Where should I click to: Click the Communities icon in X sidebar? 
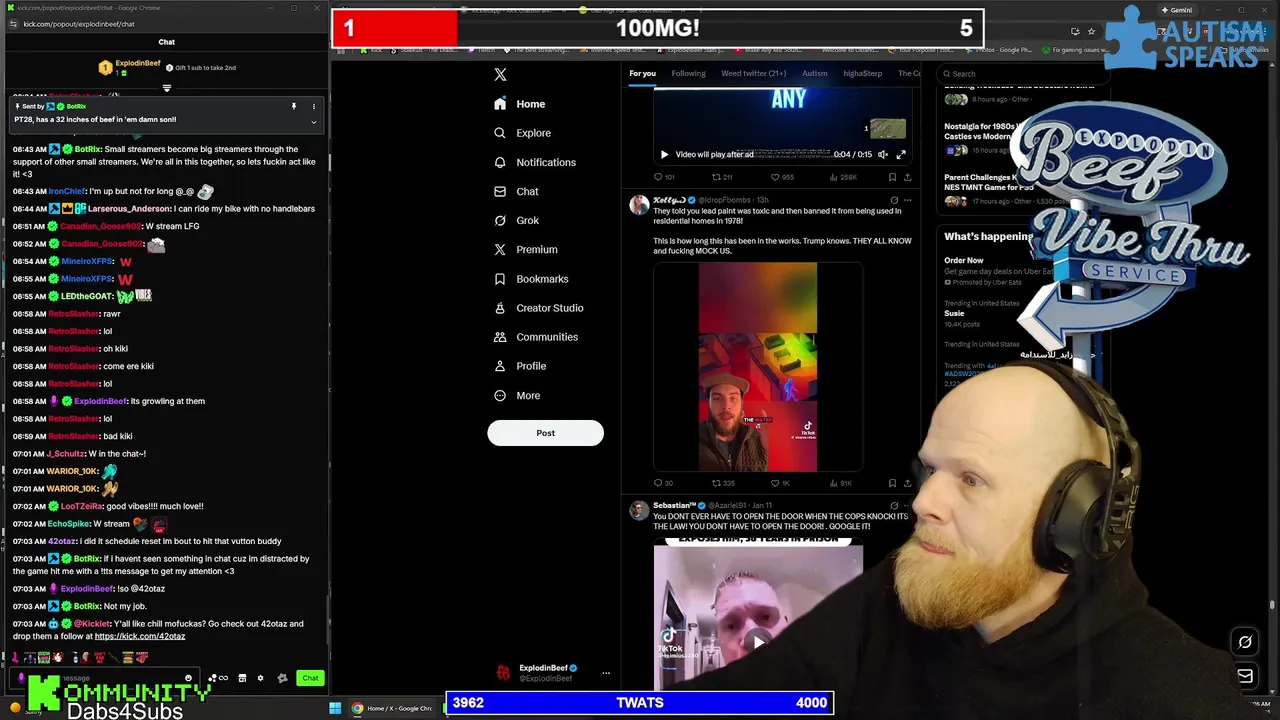pos(500,337)
